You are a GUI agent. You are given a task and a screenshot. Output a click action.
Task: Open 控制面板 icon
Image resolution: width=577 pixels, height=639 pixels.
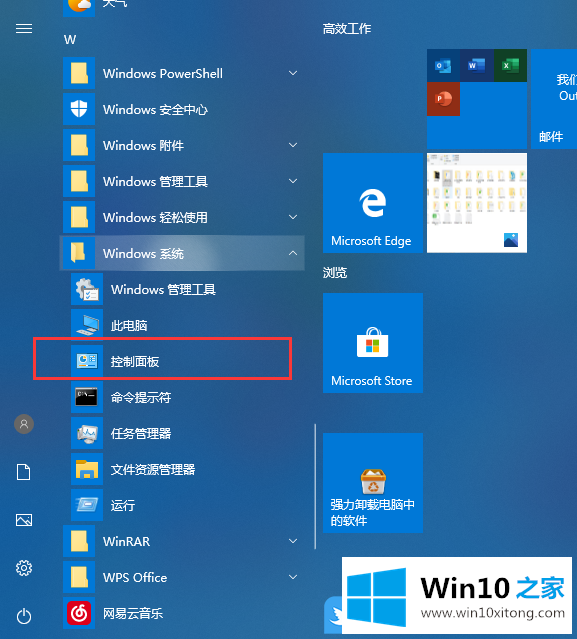pyautogui.click(x=87, y=361)
